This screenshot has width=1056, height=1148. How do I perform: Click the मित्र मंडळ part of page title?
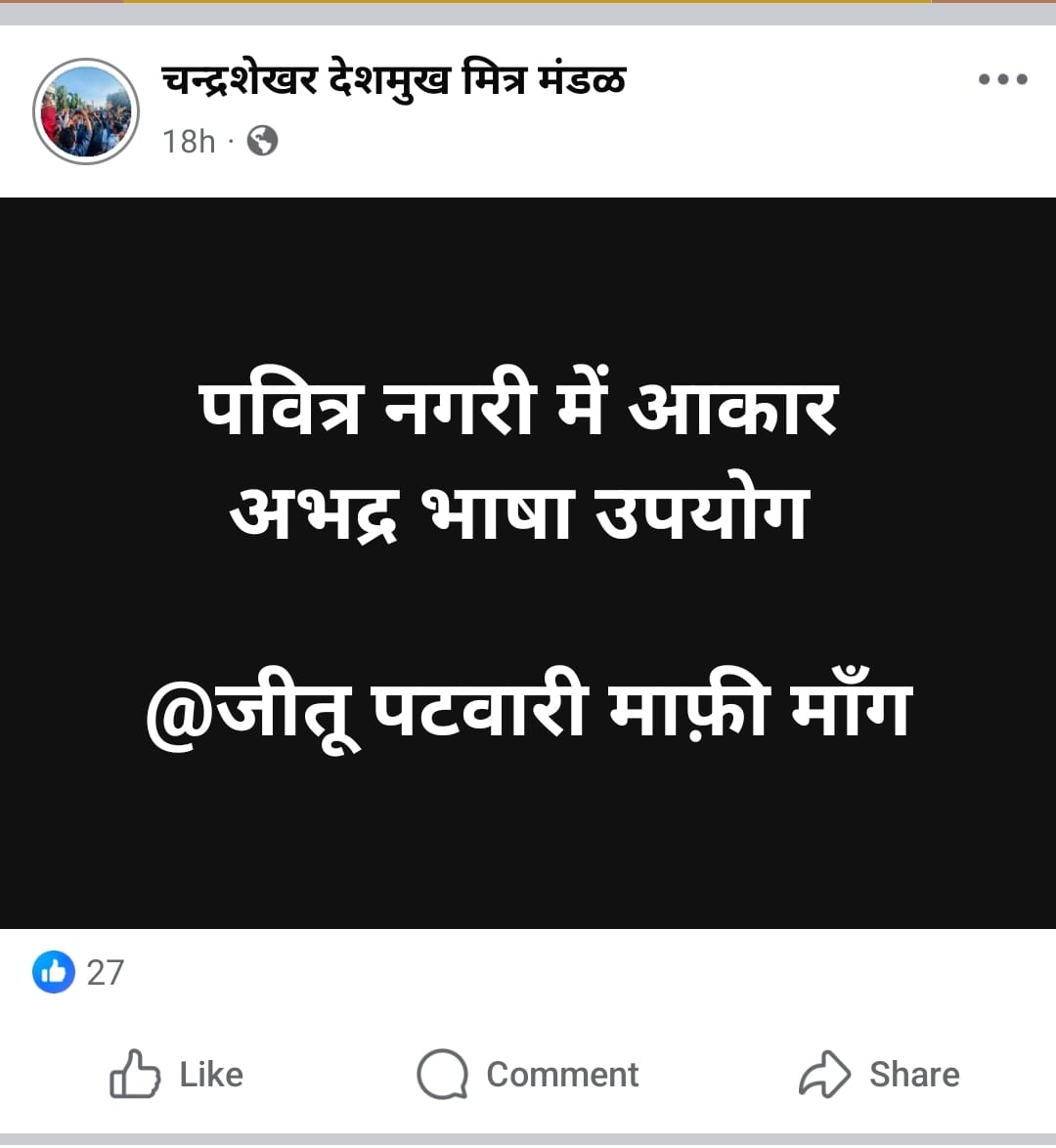544,80
